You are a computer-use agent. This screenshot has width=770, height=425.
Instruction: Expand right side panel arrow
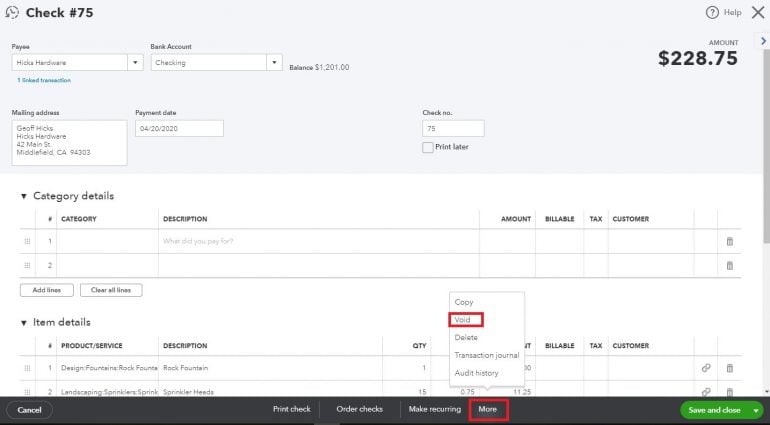(x=763, y=40)
